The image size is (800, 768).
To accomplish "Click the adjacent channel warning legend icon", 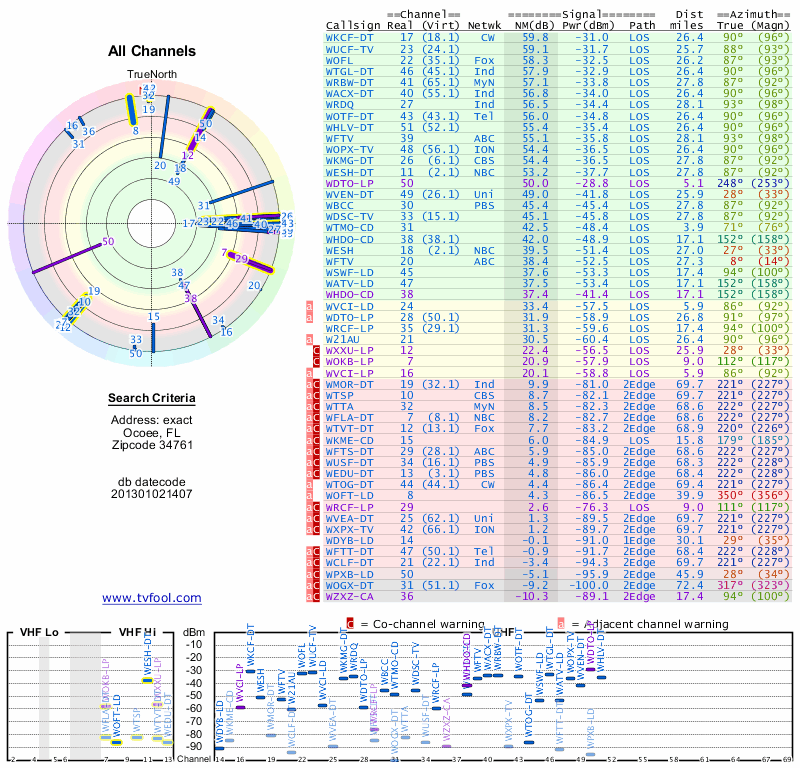I will [x=561, y=624].
